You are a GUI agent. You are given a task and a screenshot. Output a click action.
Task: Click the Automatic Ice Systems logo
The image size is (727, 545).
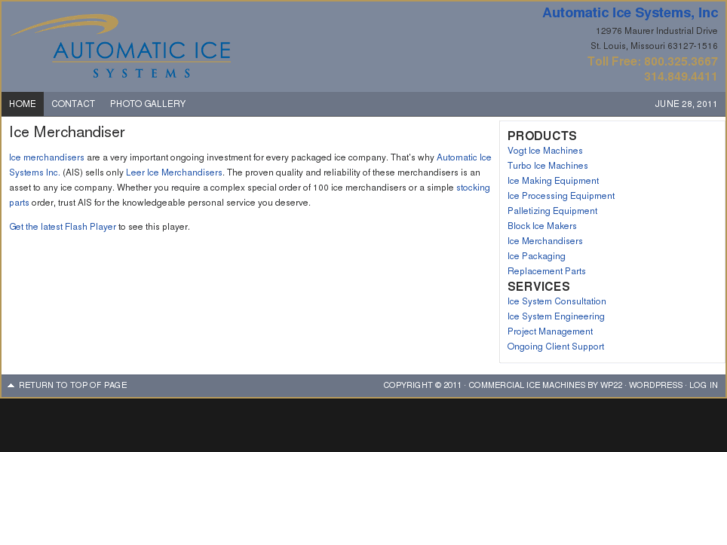click(x=121, y=46)
